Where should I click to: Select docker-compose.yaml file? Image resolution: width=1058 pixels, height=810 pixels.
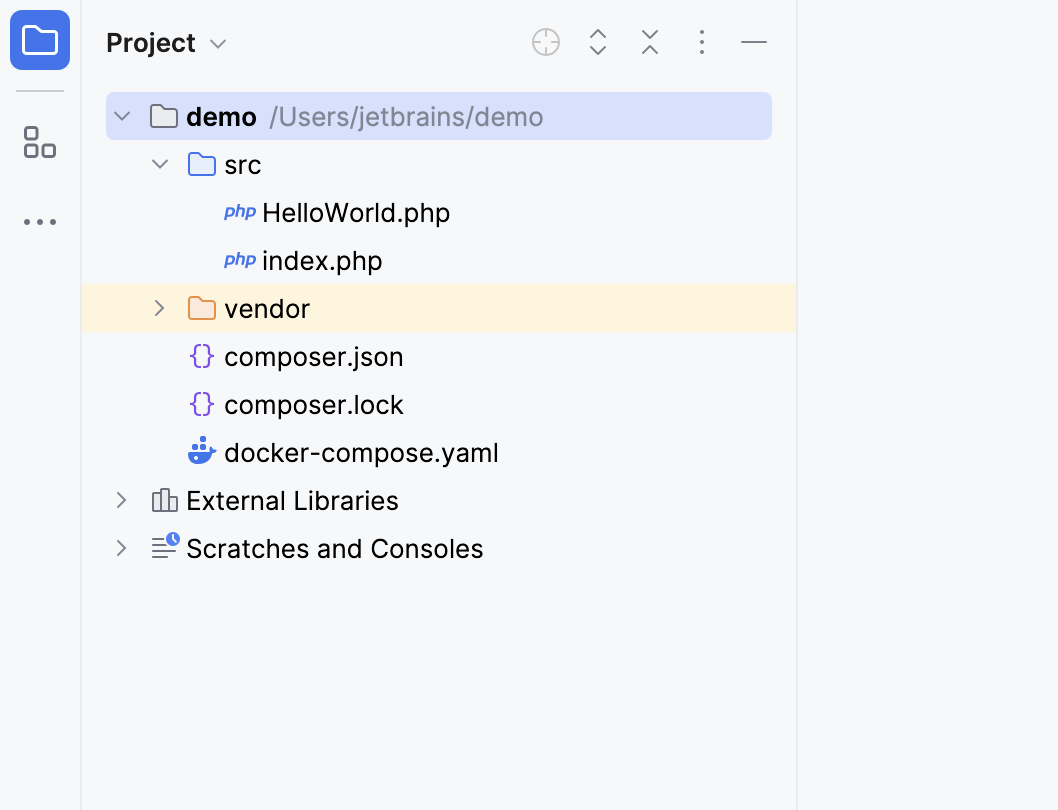click(361, 452)
